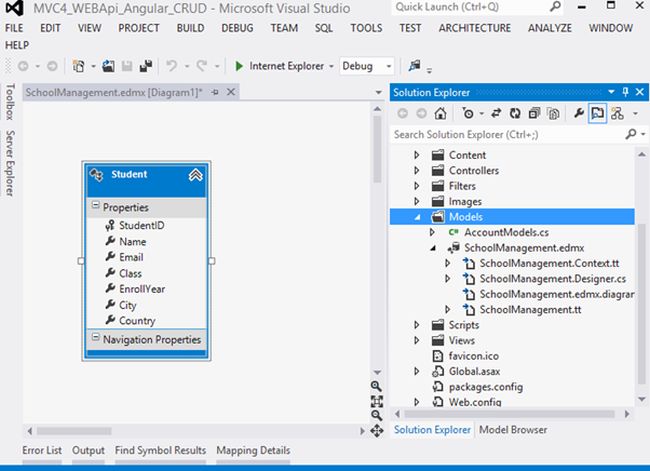The width and height of the screenshot is (650, 471).
Task: Open the Error List tab
Action: click(42, 450)
